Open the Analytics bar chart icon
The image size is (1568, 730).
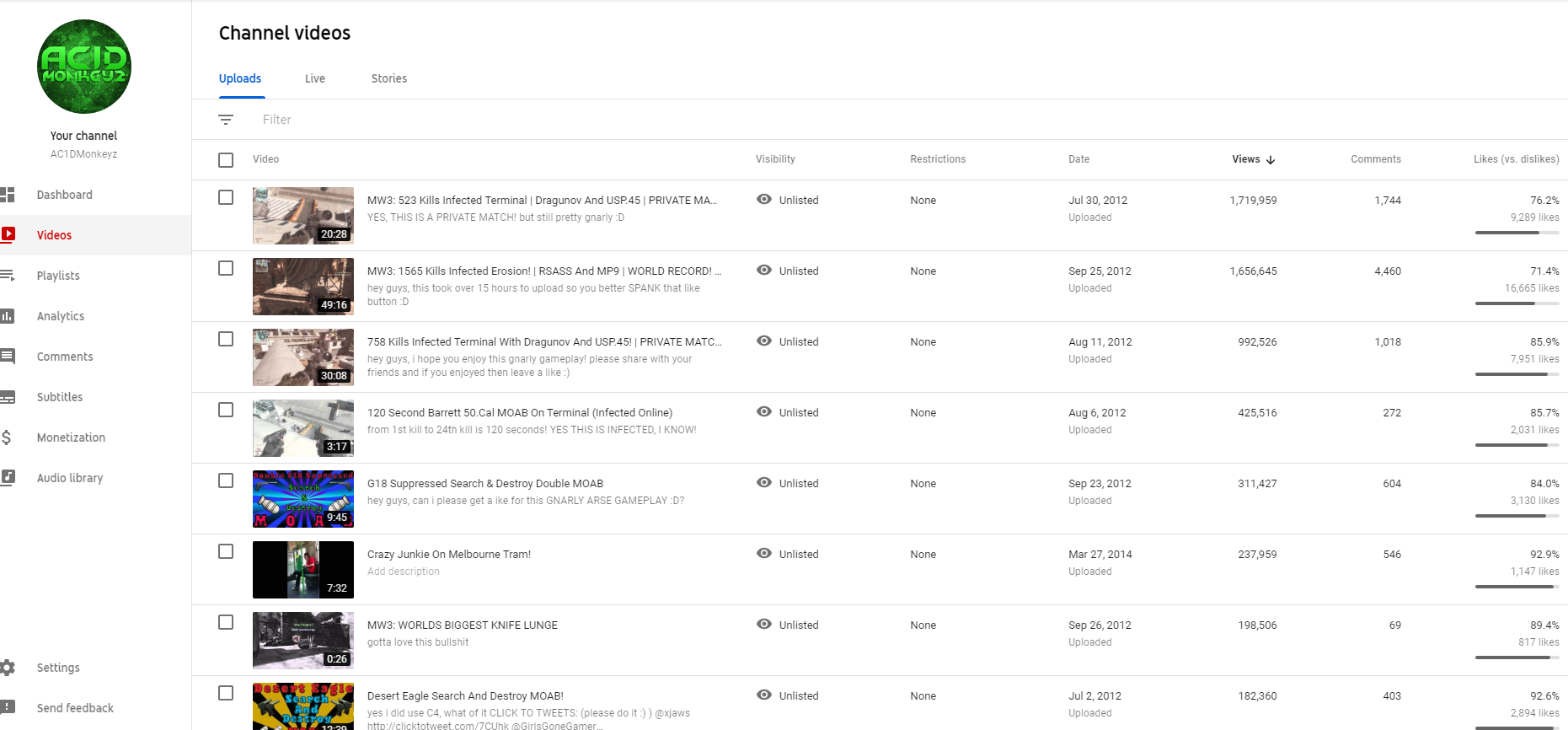[x=8, y=316]
